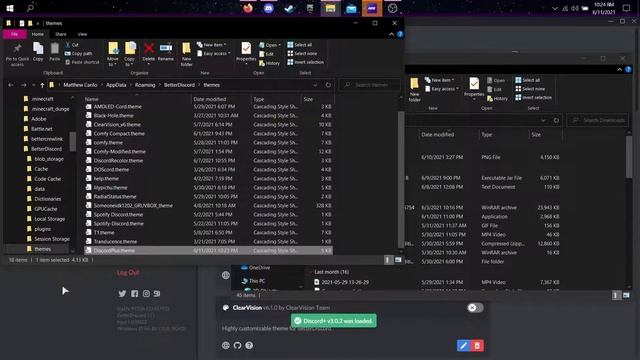Click Invert selection in themes window ribbon
Viewport: 640px width, 360px height.
pos(305,62)
